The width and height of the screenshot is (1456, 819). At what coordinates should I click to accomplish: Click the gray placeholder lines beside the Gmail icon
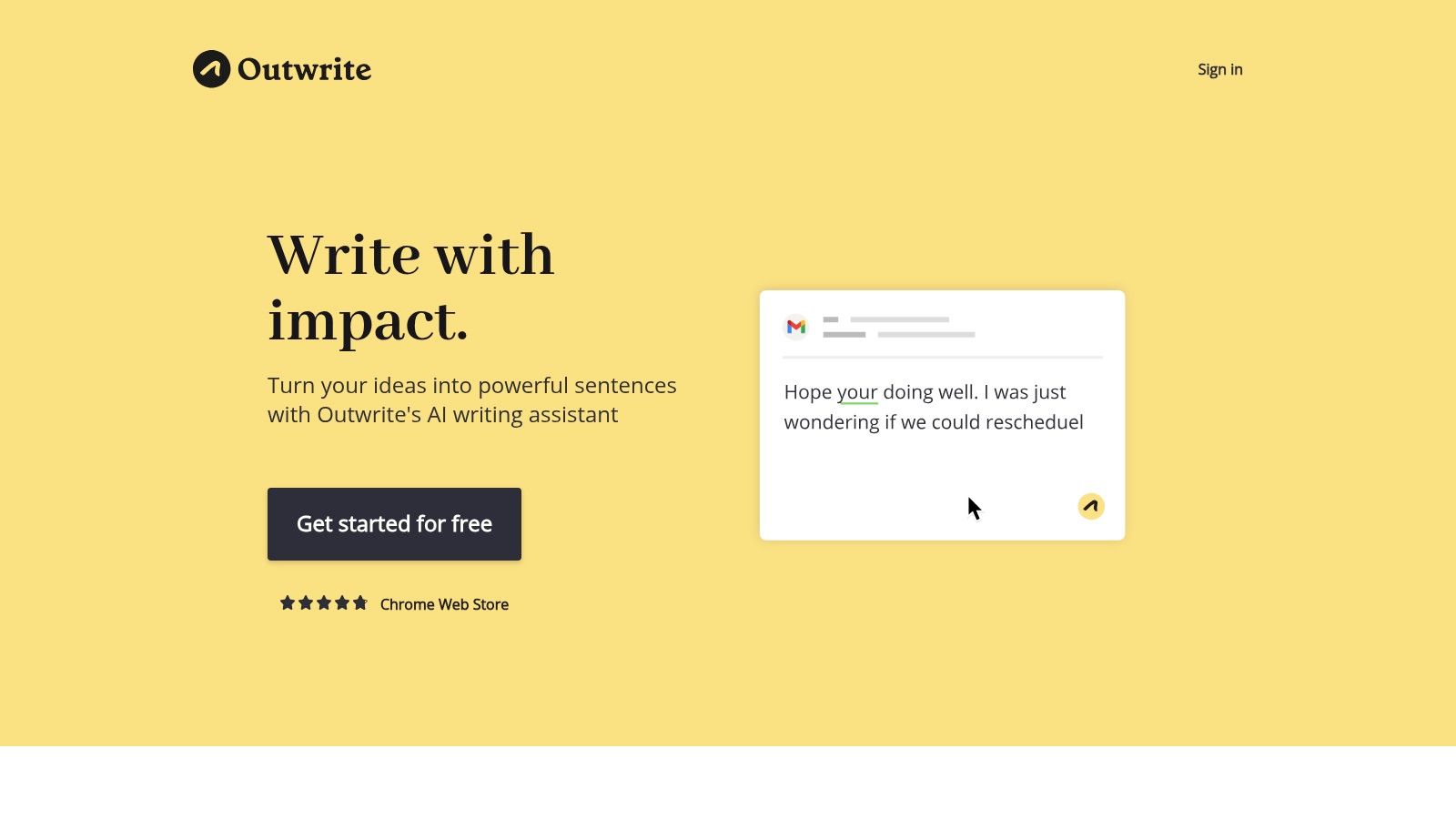tap(898, 327)
